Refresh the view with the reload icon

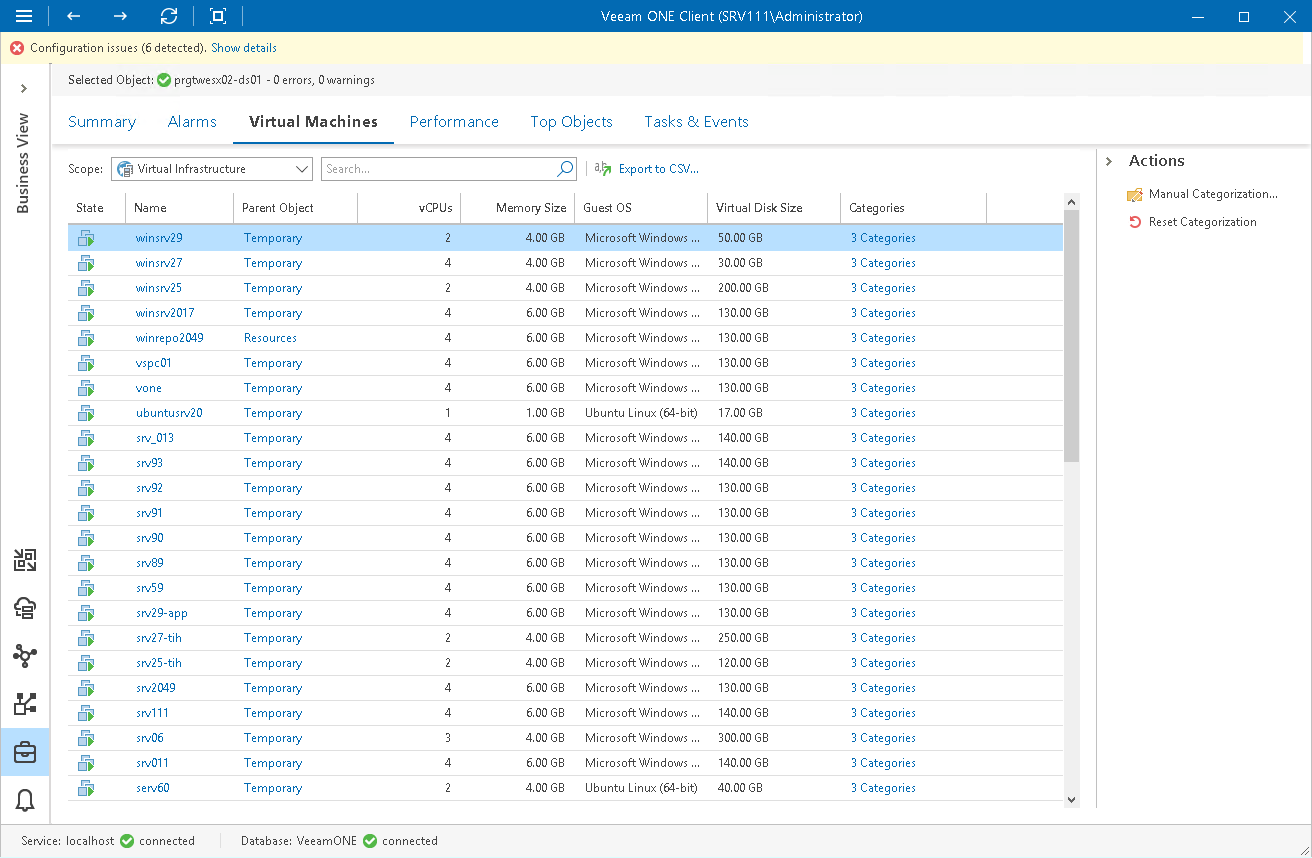(x=169, y=16)
